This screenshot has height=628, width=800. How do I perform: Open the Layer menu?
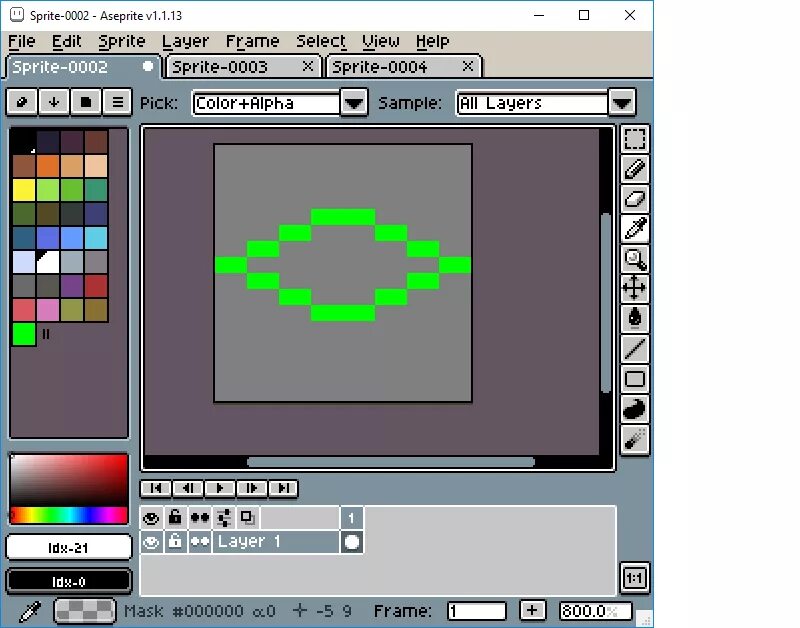tap(186, 41)
